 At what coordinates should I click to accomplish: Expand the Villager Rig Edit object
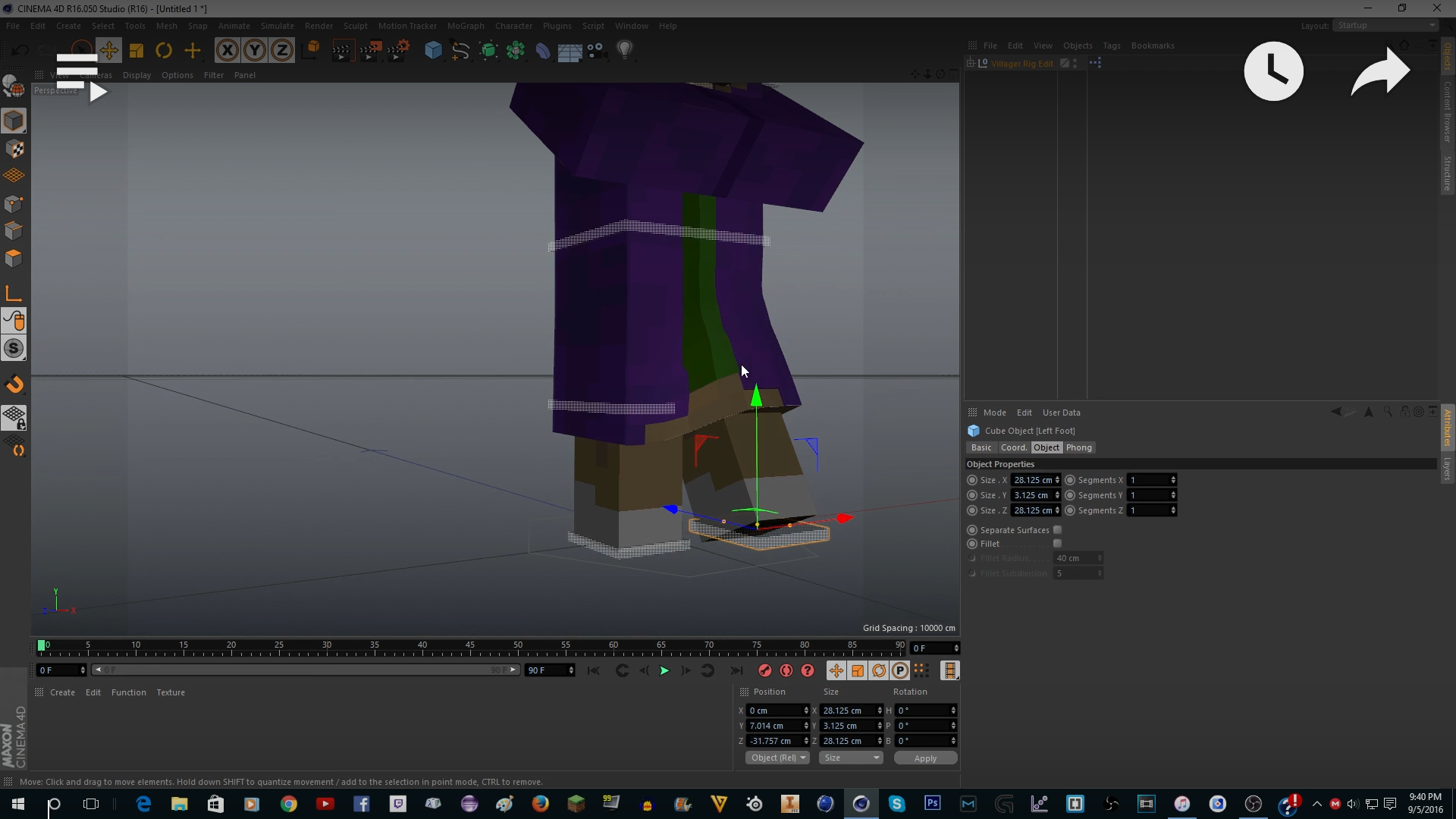[971, 64]
